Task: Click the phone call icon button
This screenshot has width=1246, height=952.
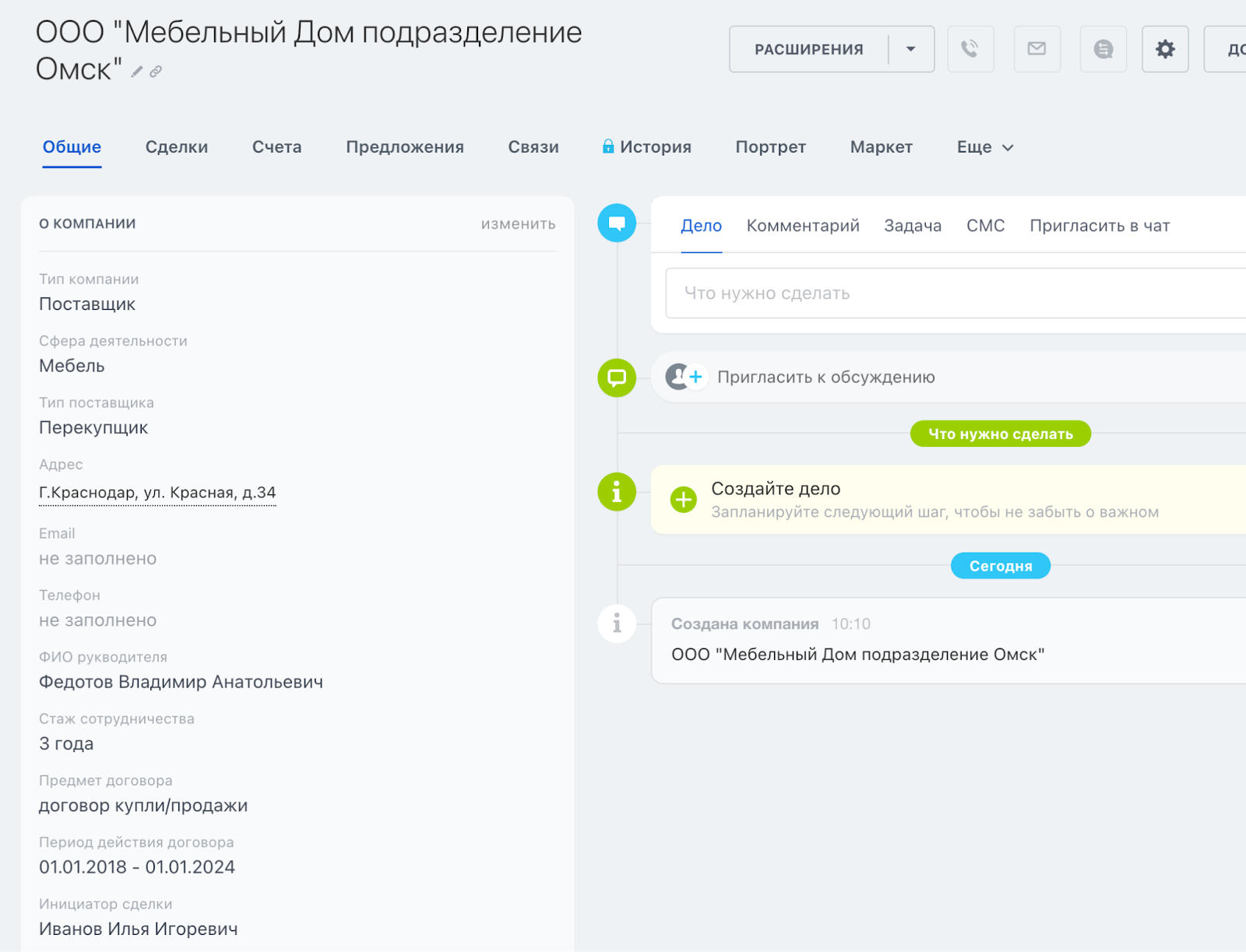Action: [970, 49]
